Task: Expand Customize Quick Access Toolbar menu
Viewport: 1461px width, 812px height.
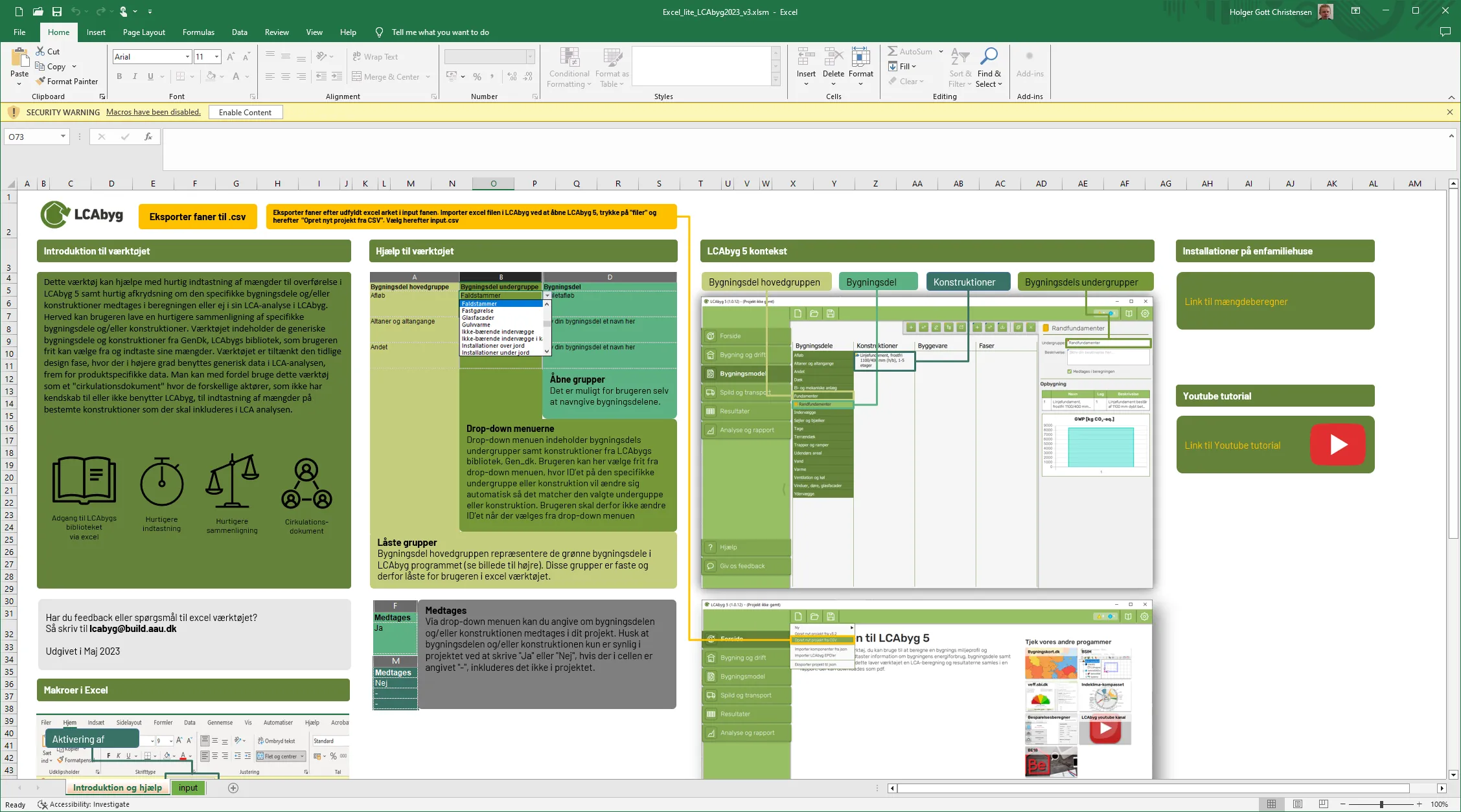Action: click(x=150, y=12)
